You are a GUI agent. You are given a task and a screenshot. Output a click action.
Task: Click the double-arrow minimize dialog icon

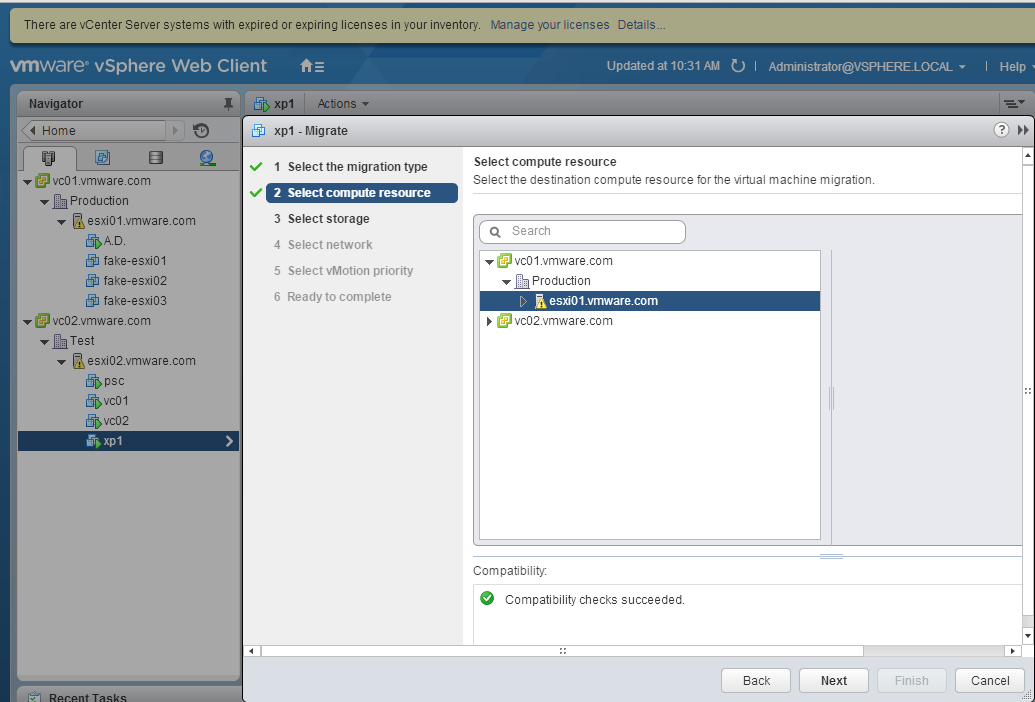[x=1023, y=130]
